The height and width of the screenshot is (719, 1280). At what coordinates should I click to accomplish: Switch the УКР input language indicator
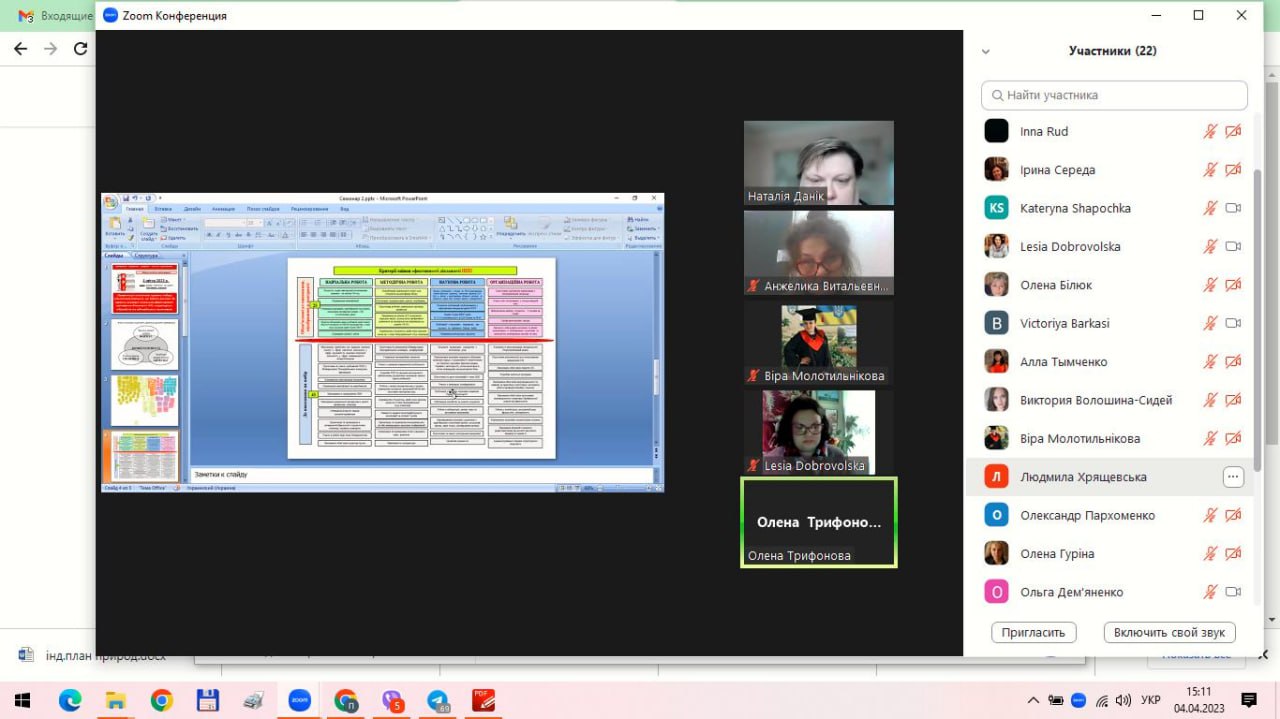[1151, 700]
